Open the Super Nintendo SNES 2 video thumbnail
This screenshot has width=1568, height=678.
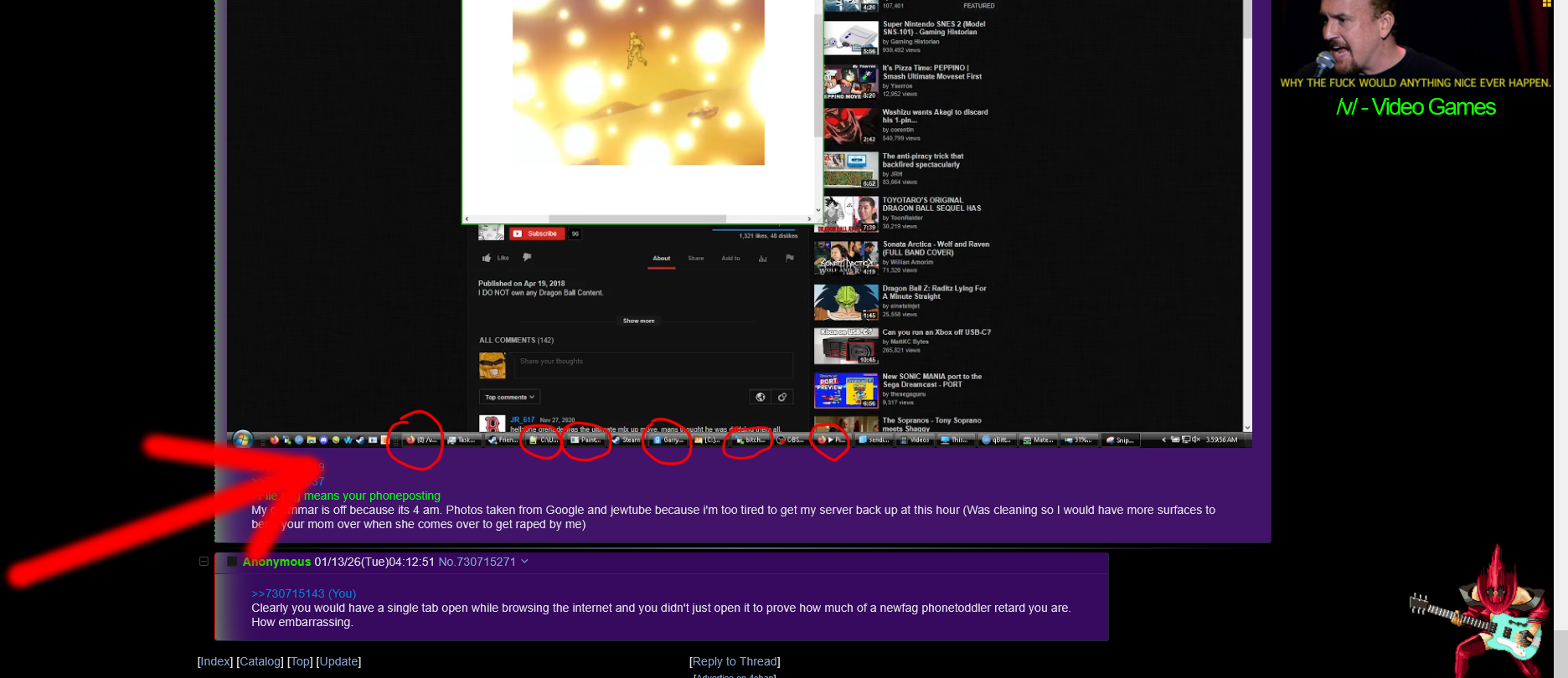(851, 38)
